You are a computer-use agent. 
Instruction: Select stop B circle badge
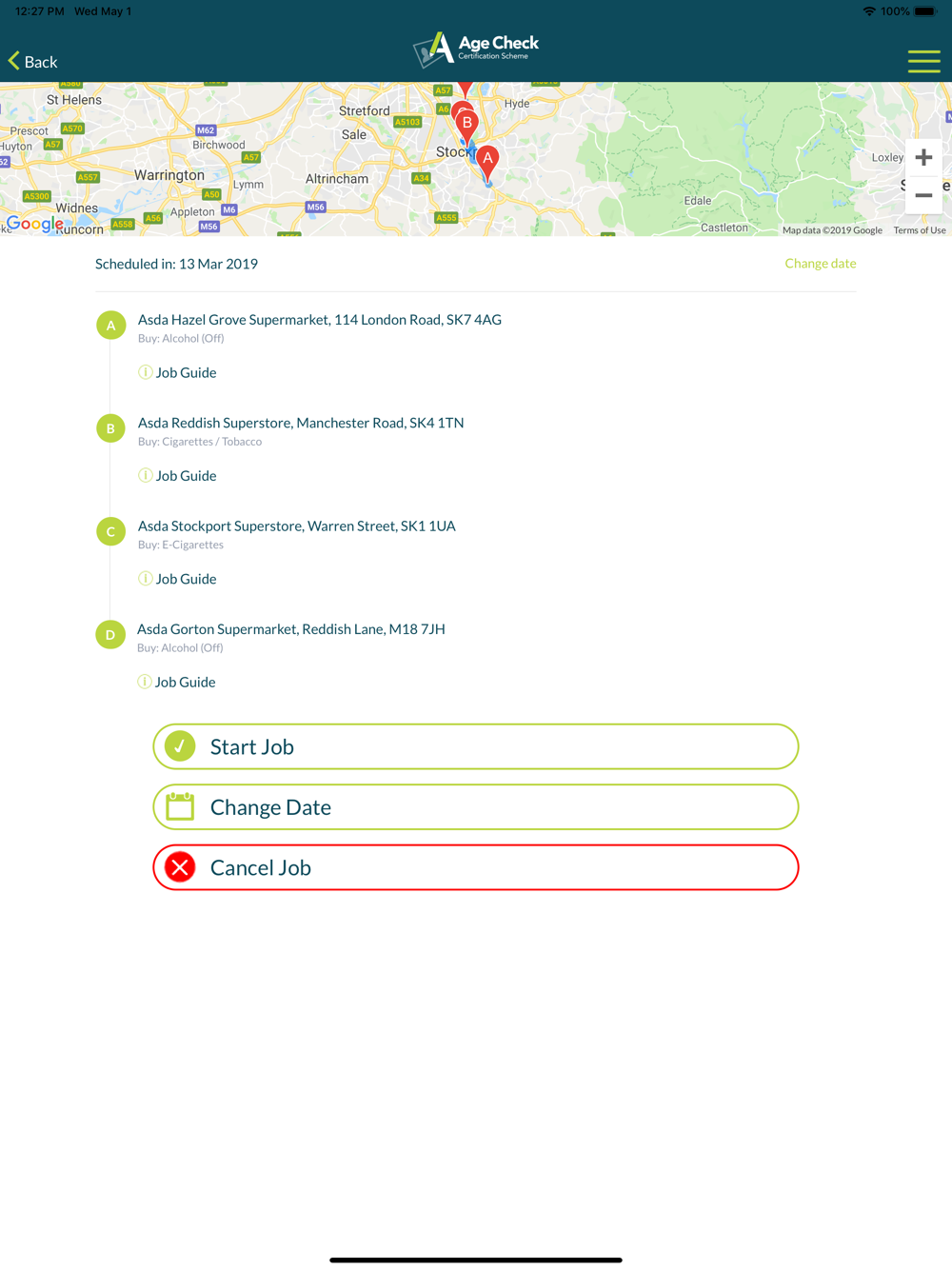point(110,428)
